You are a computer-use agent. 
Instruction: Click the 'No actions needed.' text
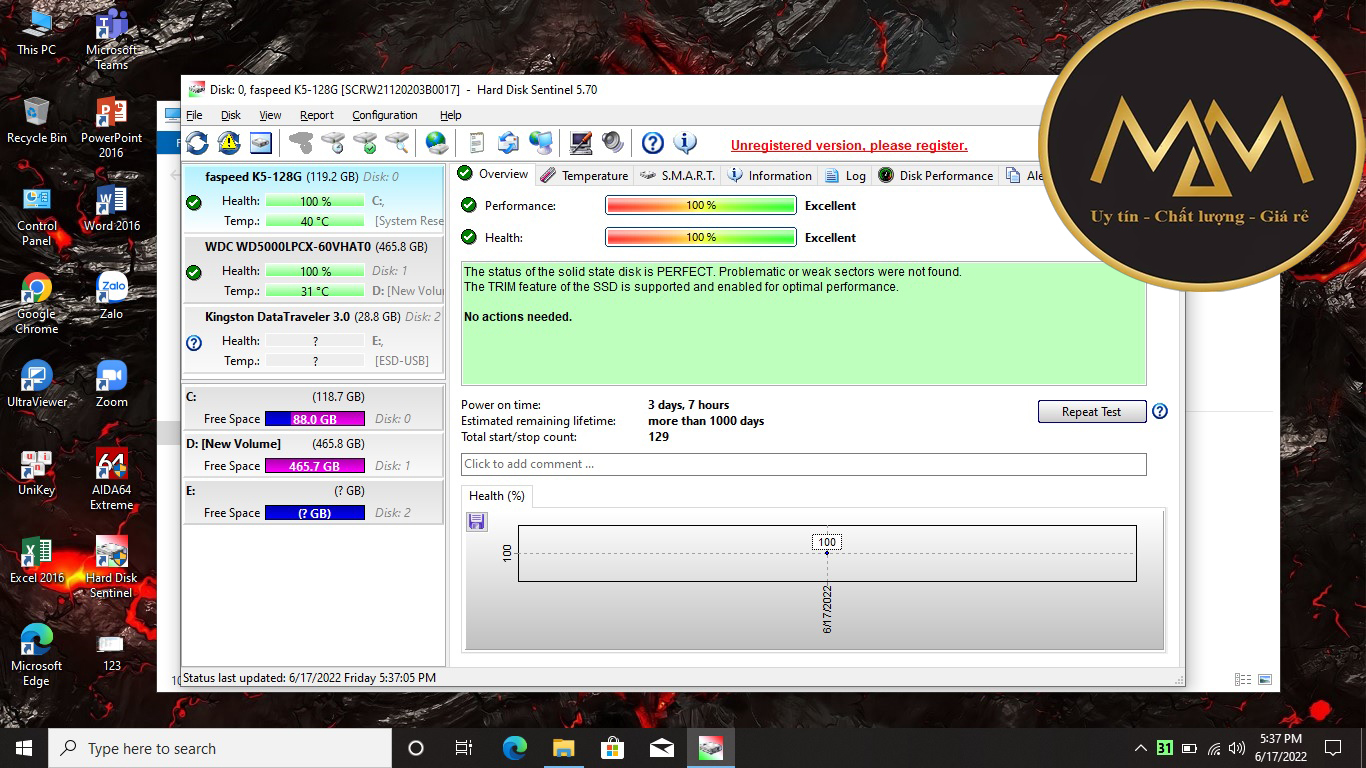click(518, 317)
